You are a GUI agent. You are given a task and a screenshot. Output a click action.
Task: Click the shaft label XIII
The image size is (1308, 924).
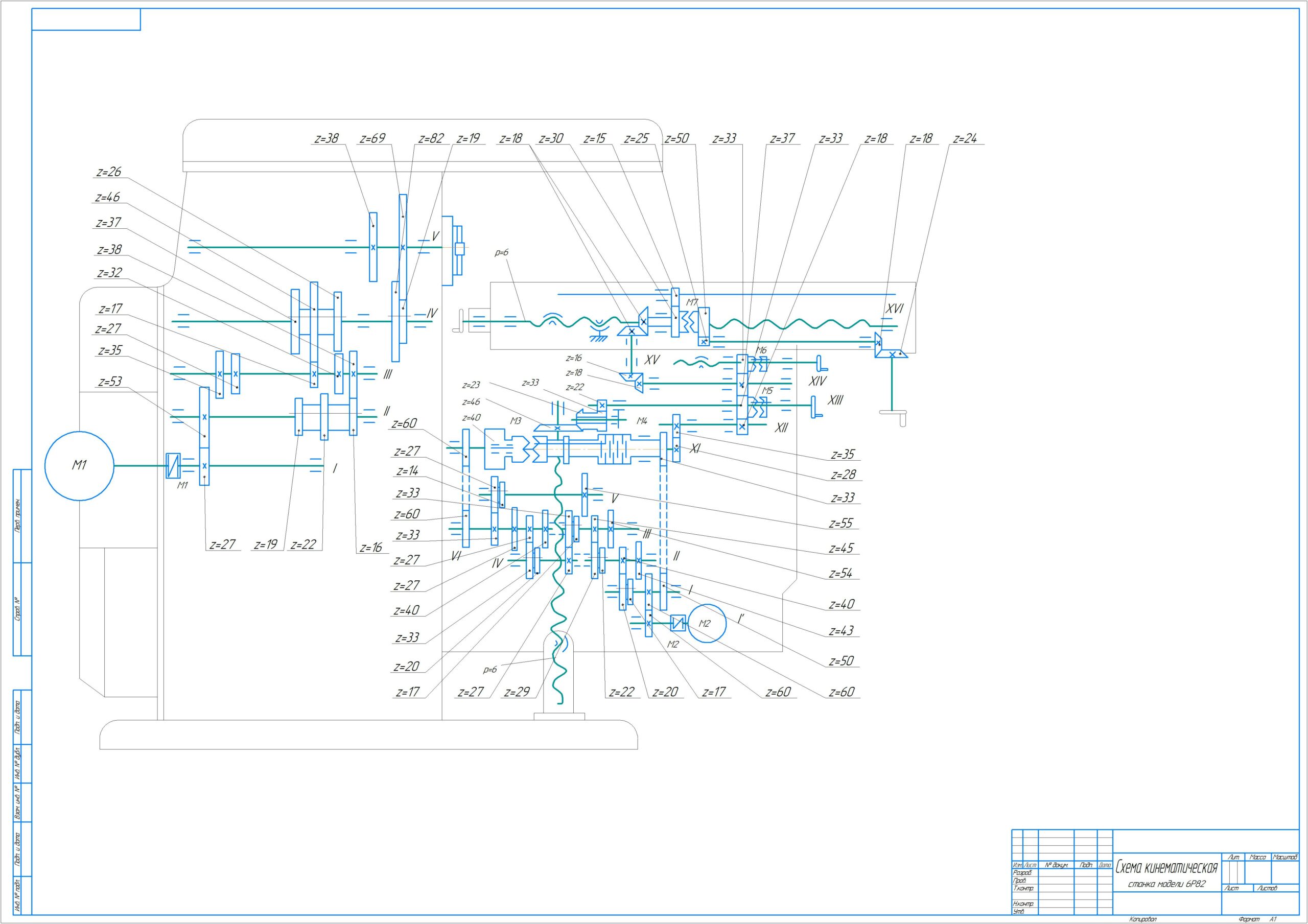tap(835, 400)
